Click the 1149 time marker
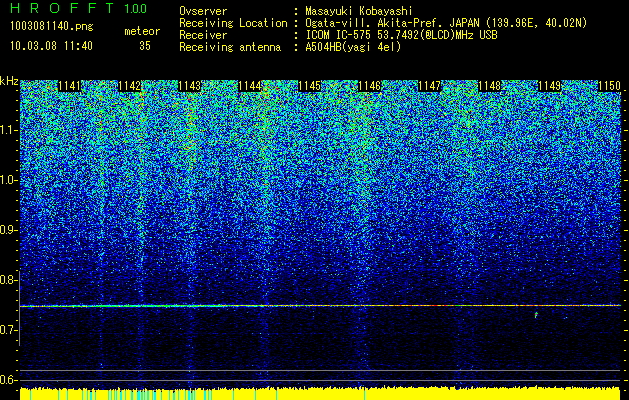Viewport: 629px width, 400px height. tap(550, 86)
